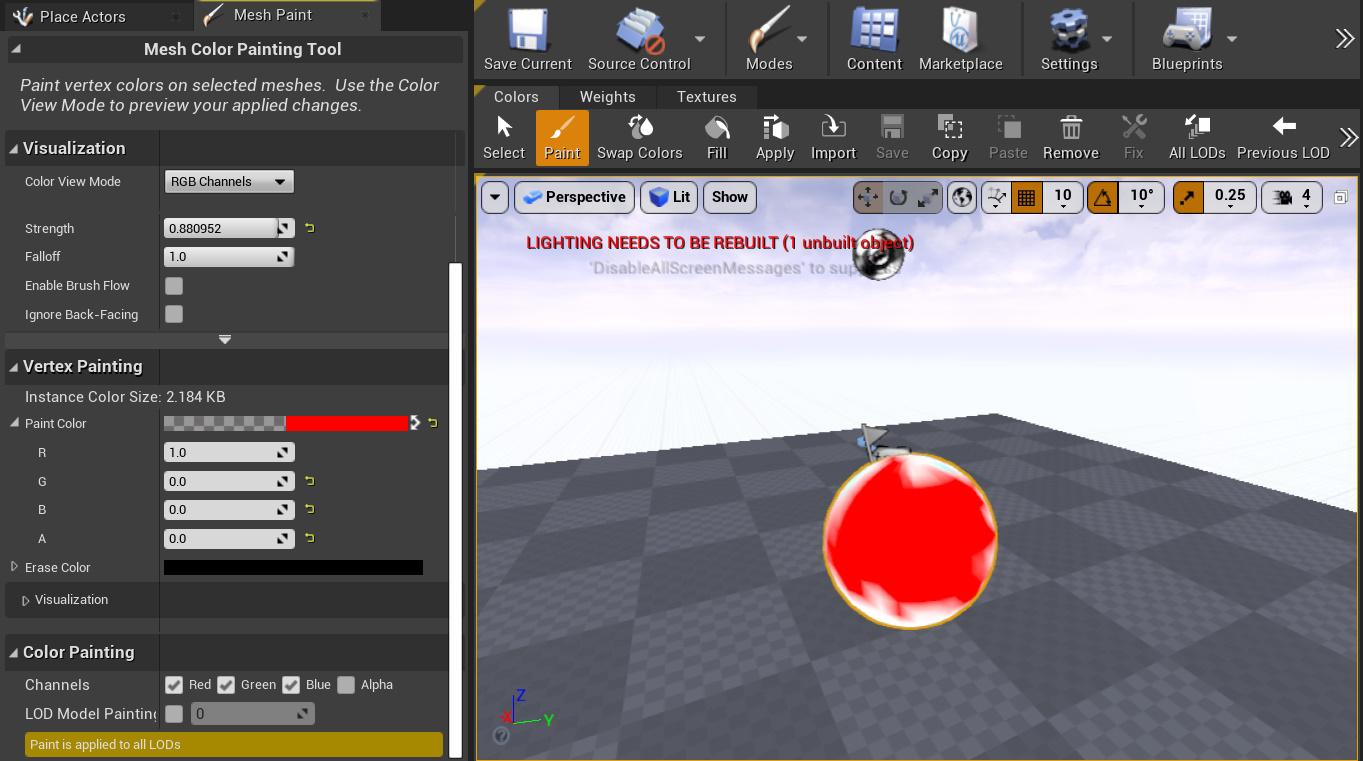Click the Apply vertex colors icon
The image size is (1363, 761).
coord(774,138)
